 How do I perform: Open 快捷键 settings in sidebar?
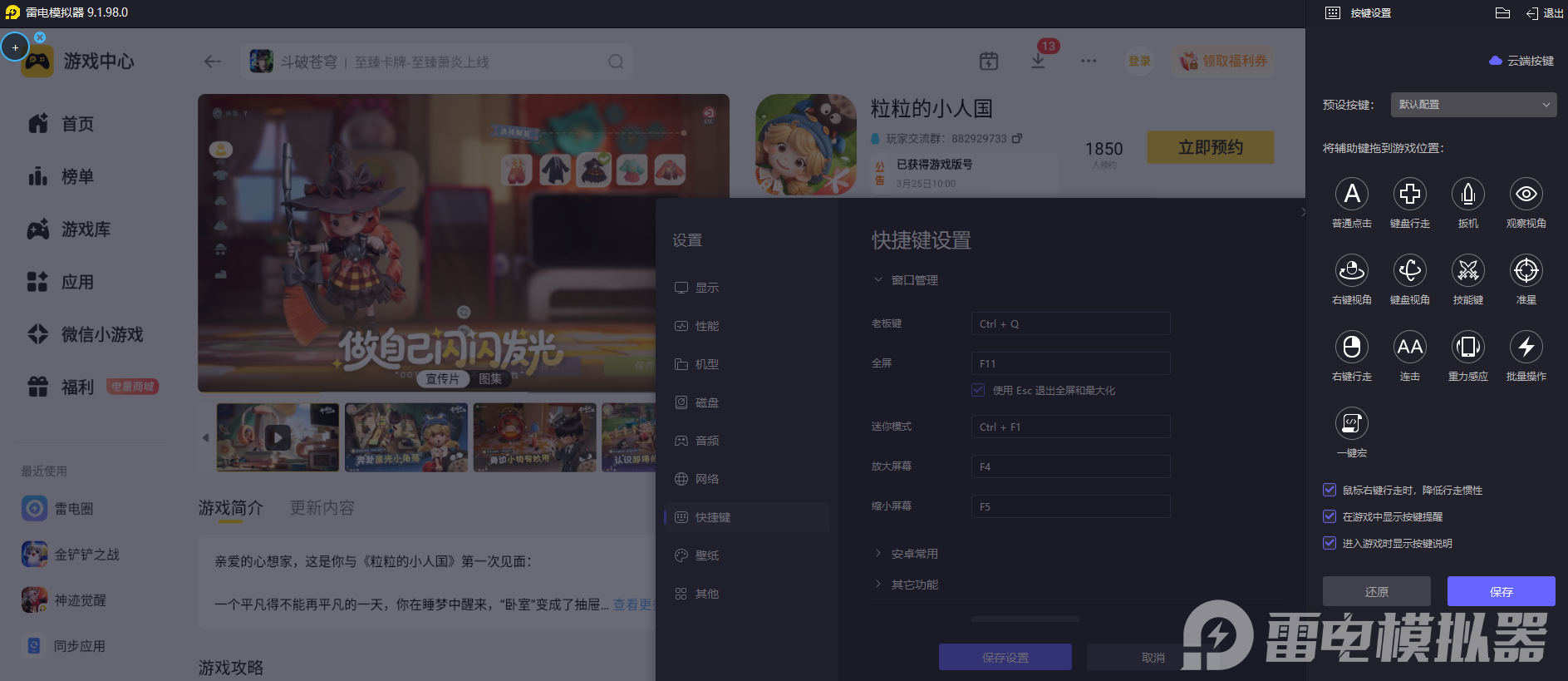click(712, 517)
